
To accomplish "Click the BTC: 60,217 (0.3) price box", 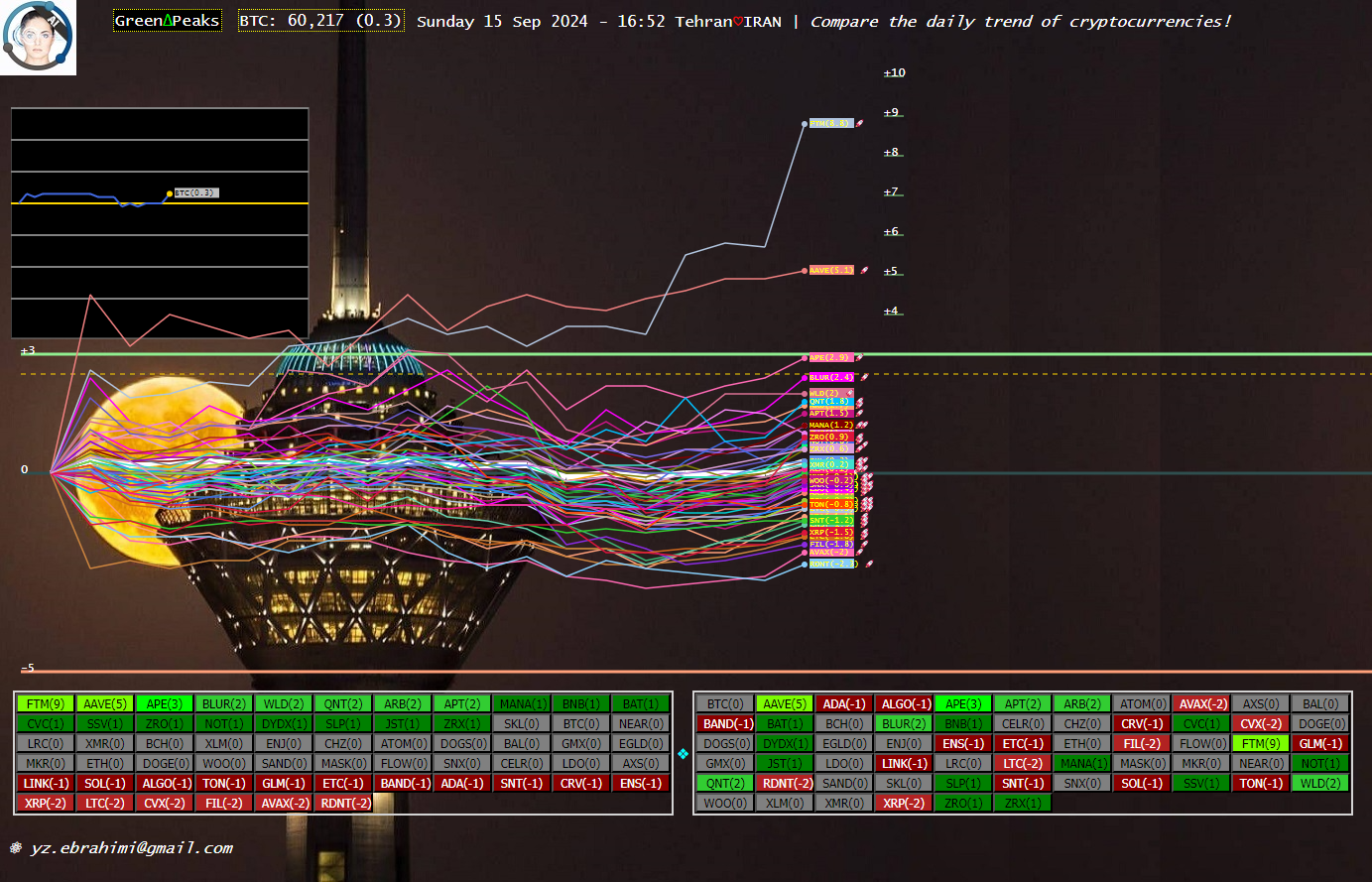I will tap(321, 21).
